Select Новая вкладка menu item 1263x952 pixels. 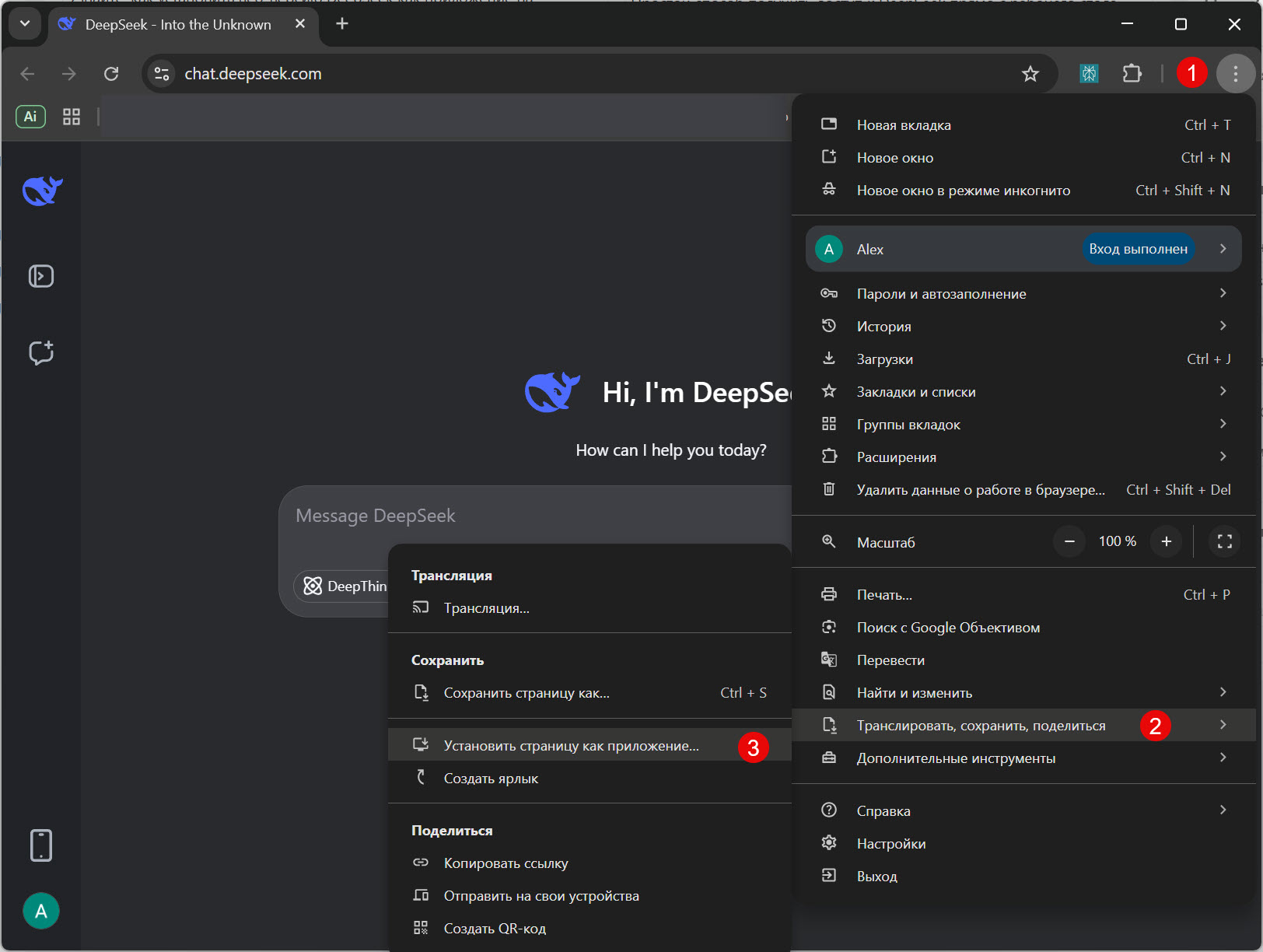click(1023, 125)
